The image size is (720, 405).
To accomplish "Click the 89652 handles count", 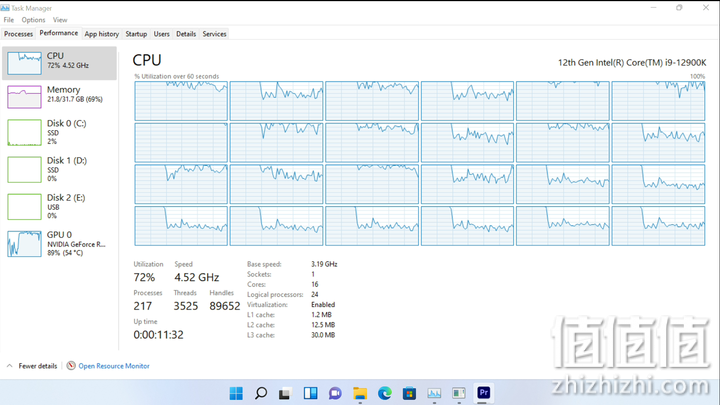I will pos(225,306).
